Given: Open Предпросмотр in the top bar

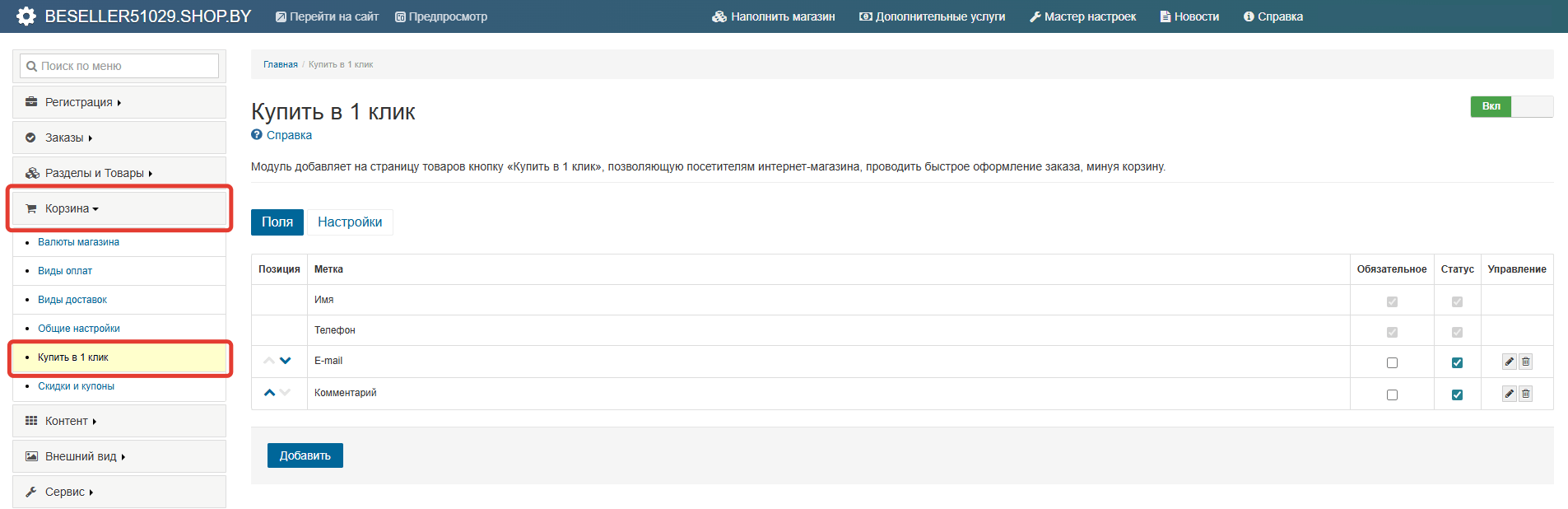Looking at the screenshot, I should [441, 16].
